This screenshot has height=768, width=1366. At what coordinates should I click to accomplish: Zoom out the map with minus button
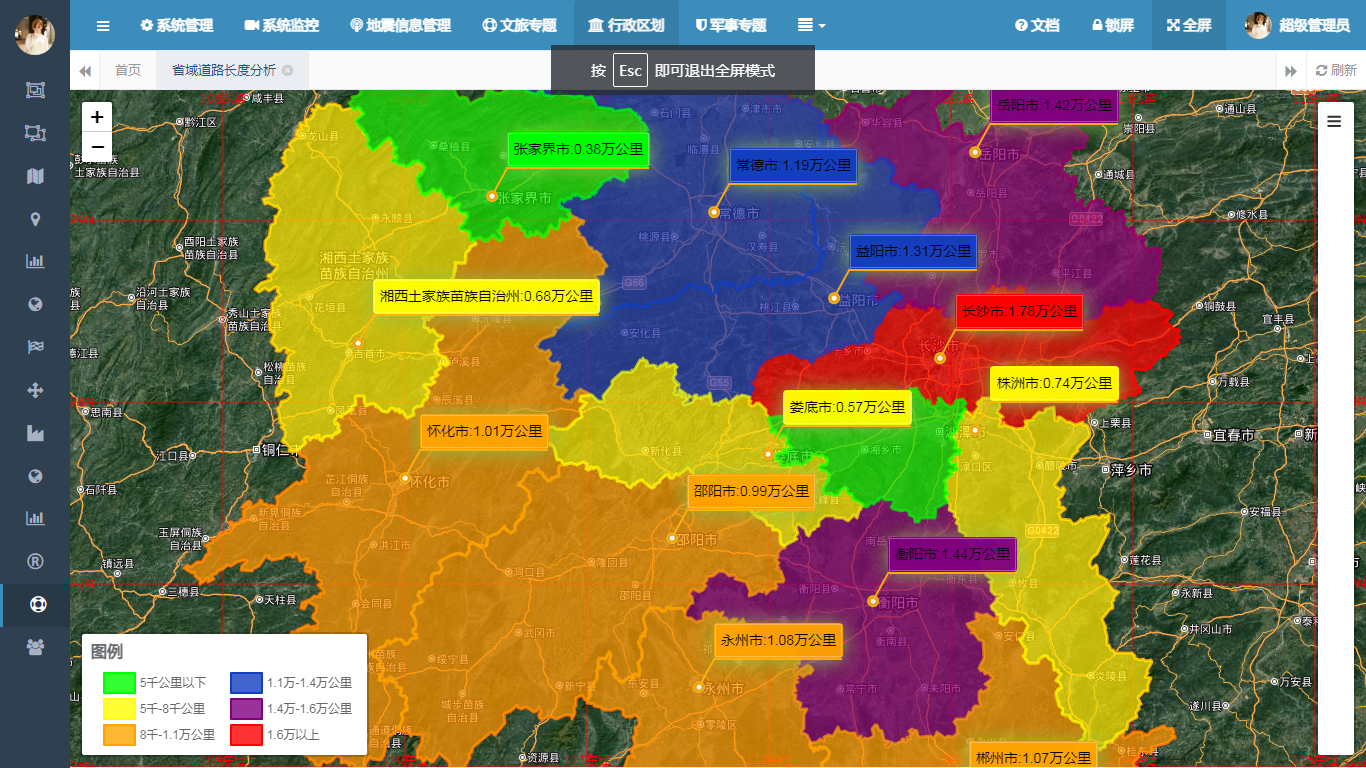pyautogui.click(x=97, y=146)
